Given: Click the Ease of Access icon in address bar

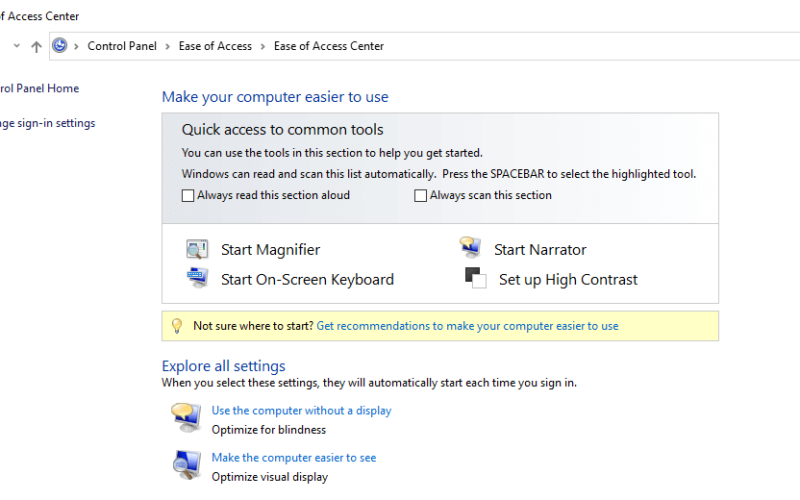Looking at the screenshot, I should [60, 45].
